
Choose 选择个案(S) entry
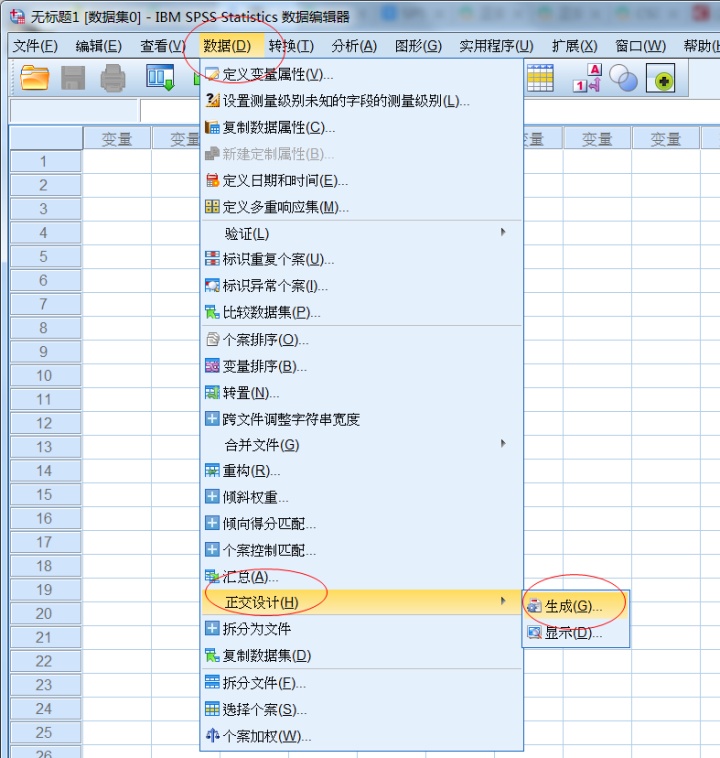click(x=361, y=710)
